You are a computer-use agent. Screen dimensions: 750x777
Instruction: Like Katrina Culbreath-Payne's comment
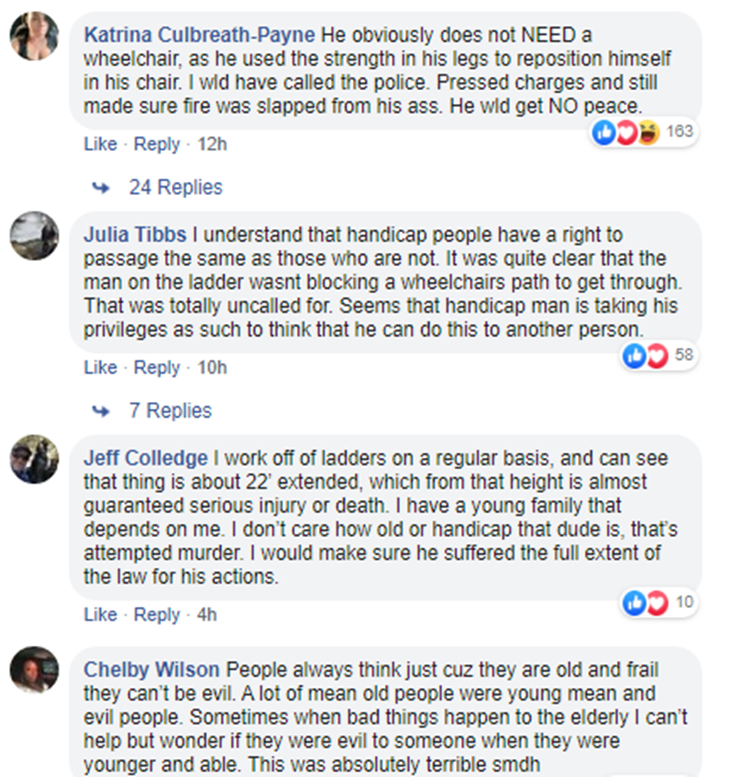coord(100,144)
